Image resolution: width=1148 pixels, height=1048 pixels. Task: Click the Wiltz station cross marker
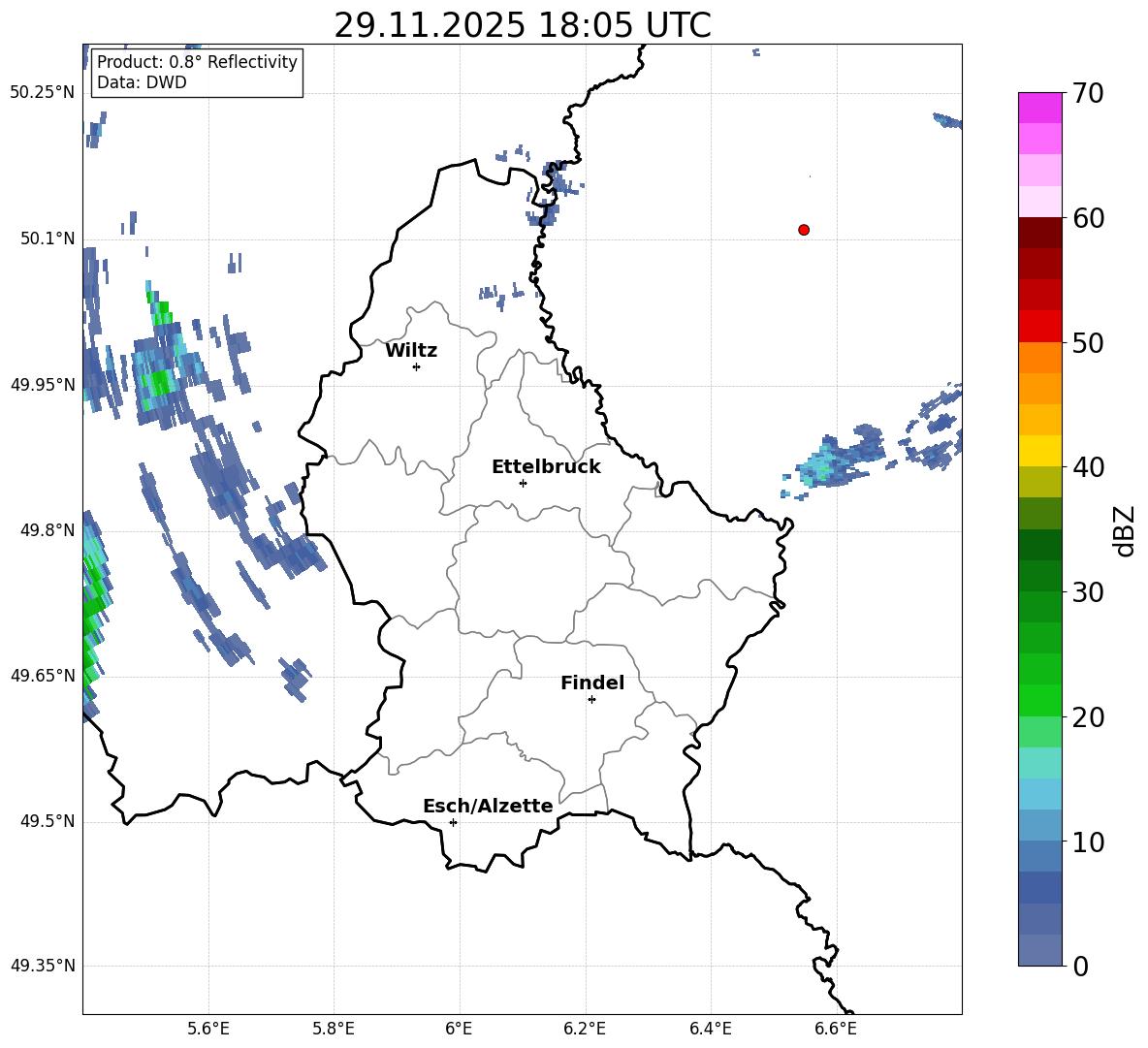point(417,366)
